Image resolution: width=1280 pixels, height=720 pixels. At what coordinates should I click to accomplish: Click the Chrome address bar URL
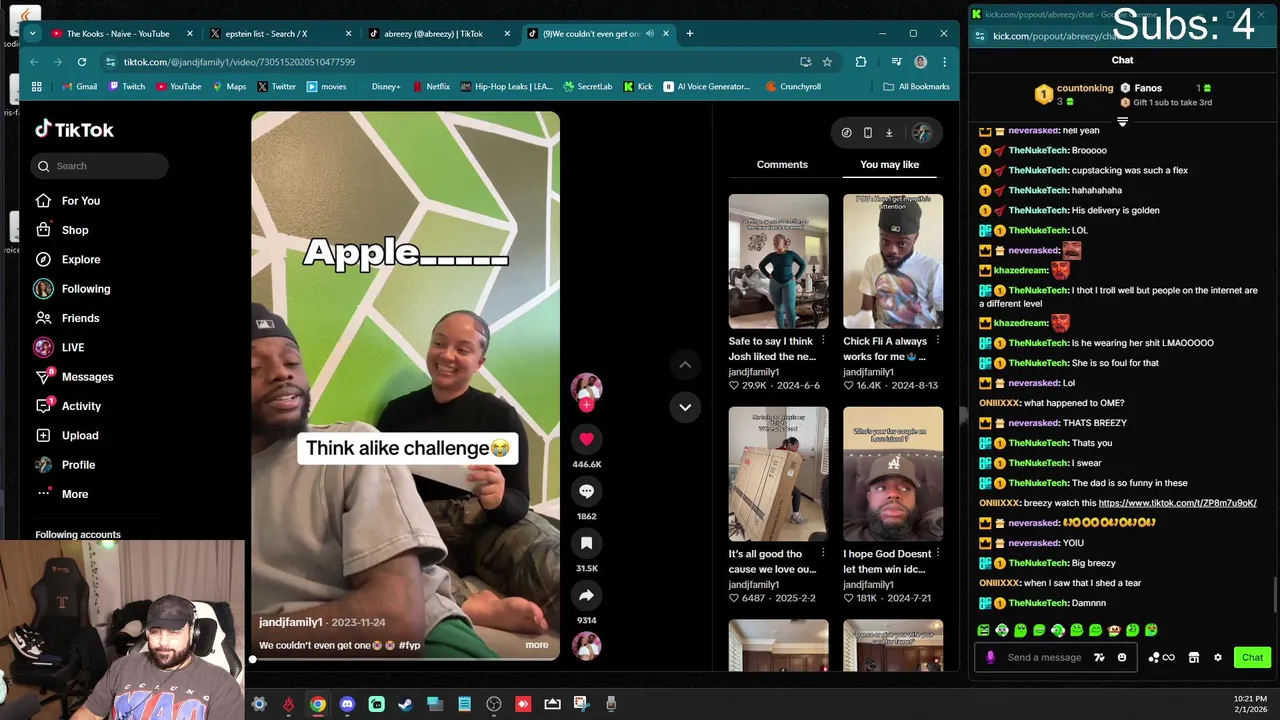click(x=239, y=62)
